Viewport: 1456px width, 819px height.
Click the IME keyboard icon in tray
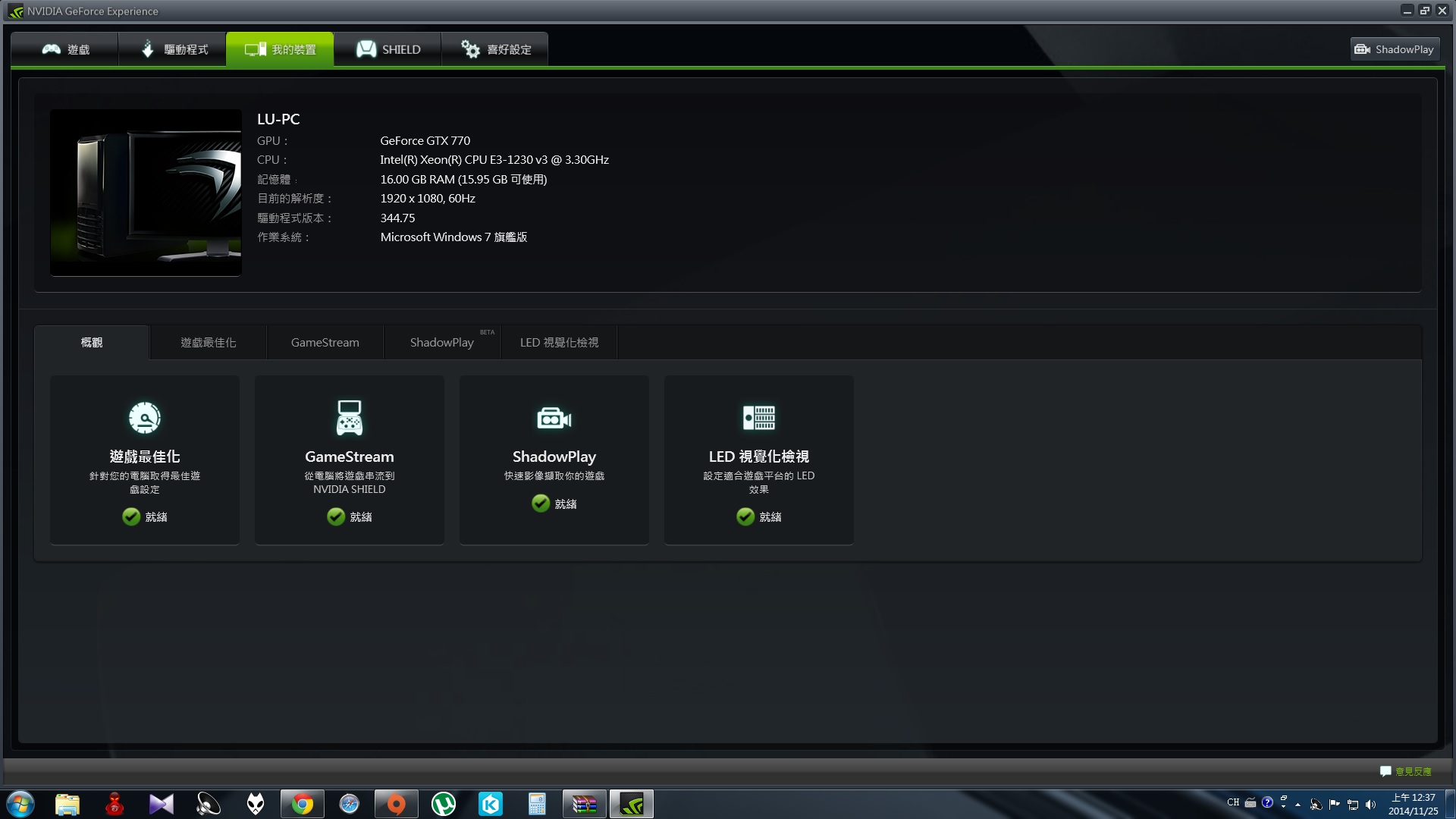(x=1250, y=802)
